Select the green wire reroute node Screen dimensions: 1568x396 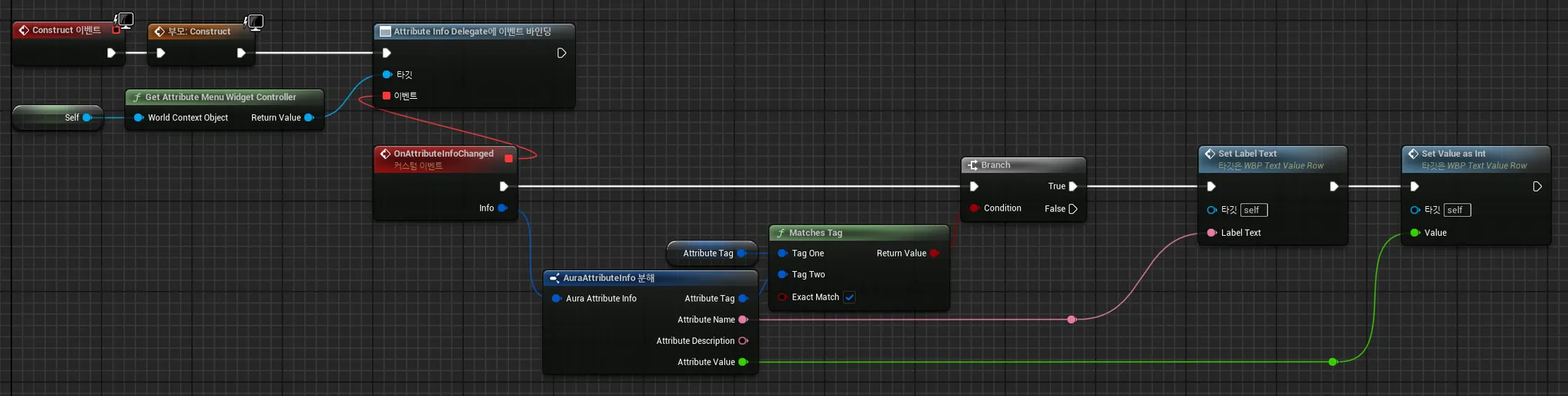pyautogui.click(x=1333, y=362)
